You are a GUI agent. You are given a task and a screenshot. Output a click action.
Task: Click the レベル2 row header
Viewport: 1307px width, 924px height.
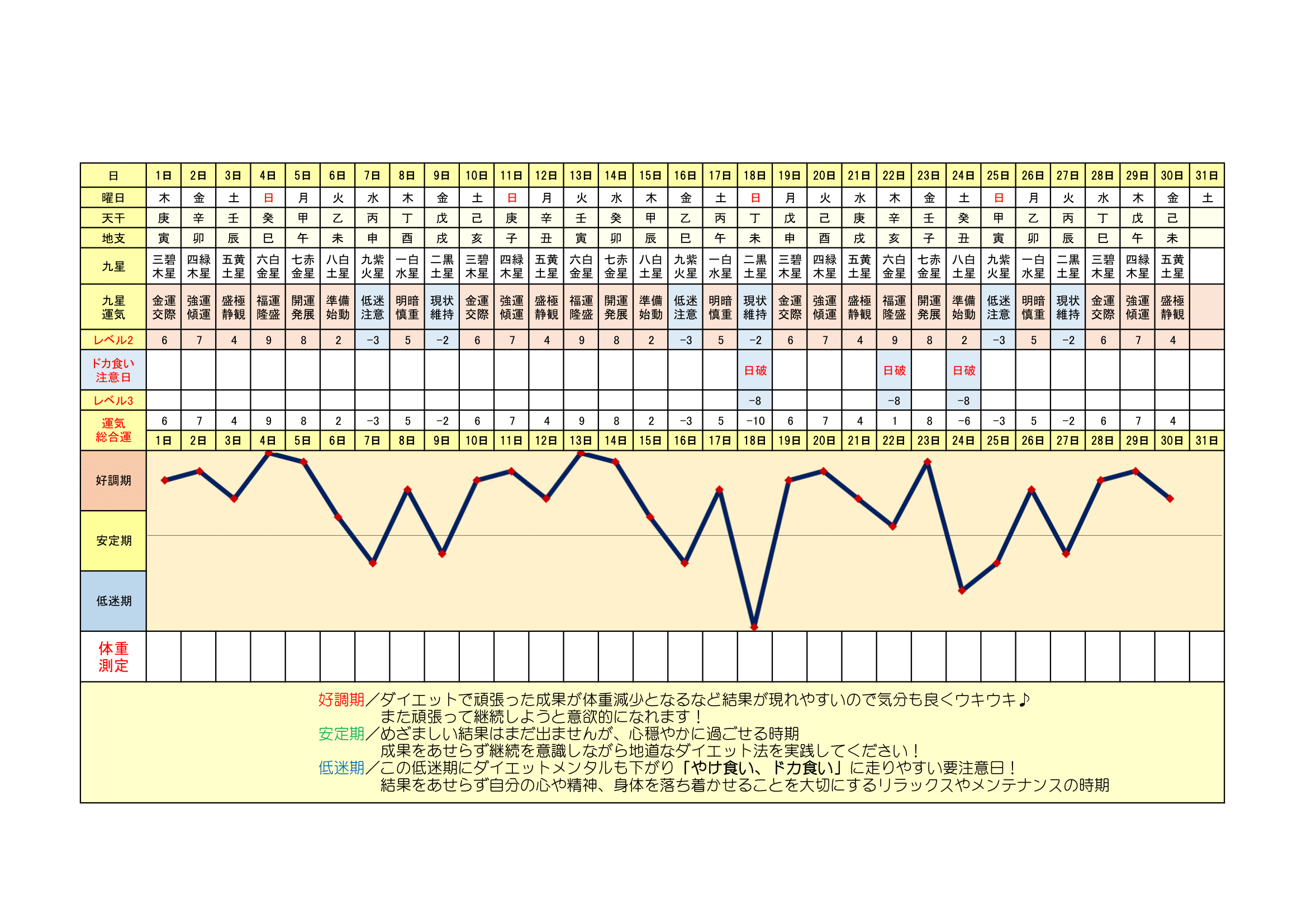113,340
